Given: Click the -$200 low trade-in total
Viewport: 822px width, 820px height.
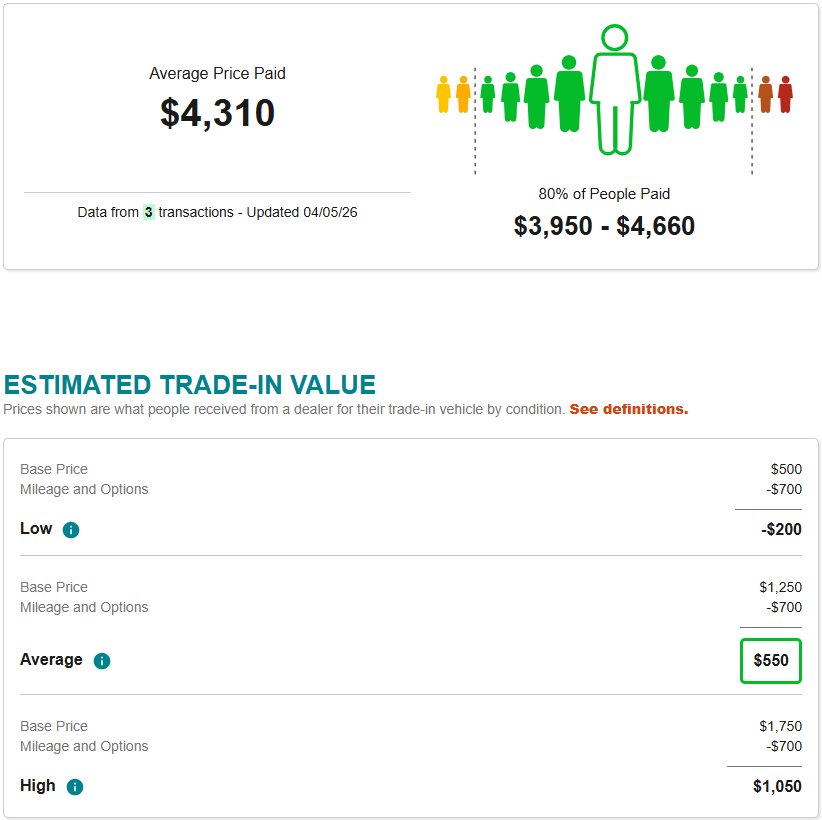Looking at the screenshot, I should pyautogui.click(x=781, y=529).
